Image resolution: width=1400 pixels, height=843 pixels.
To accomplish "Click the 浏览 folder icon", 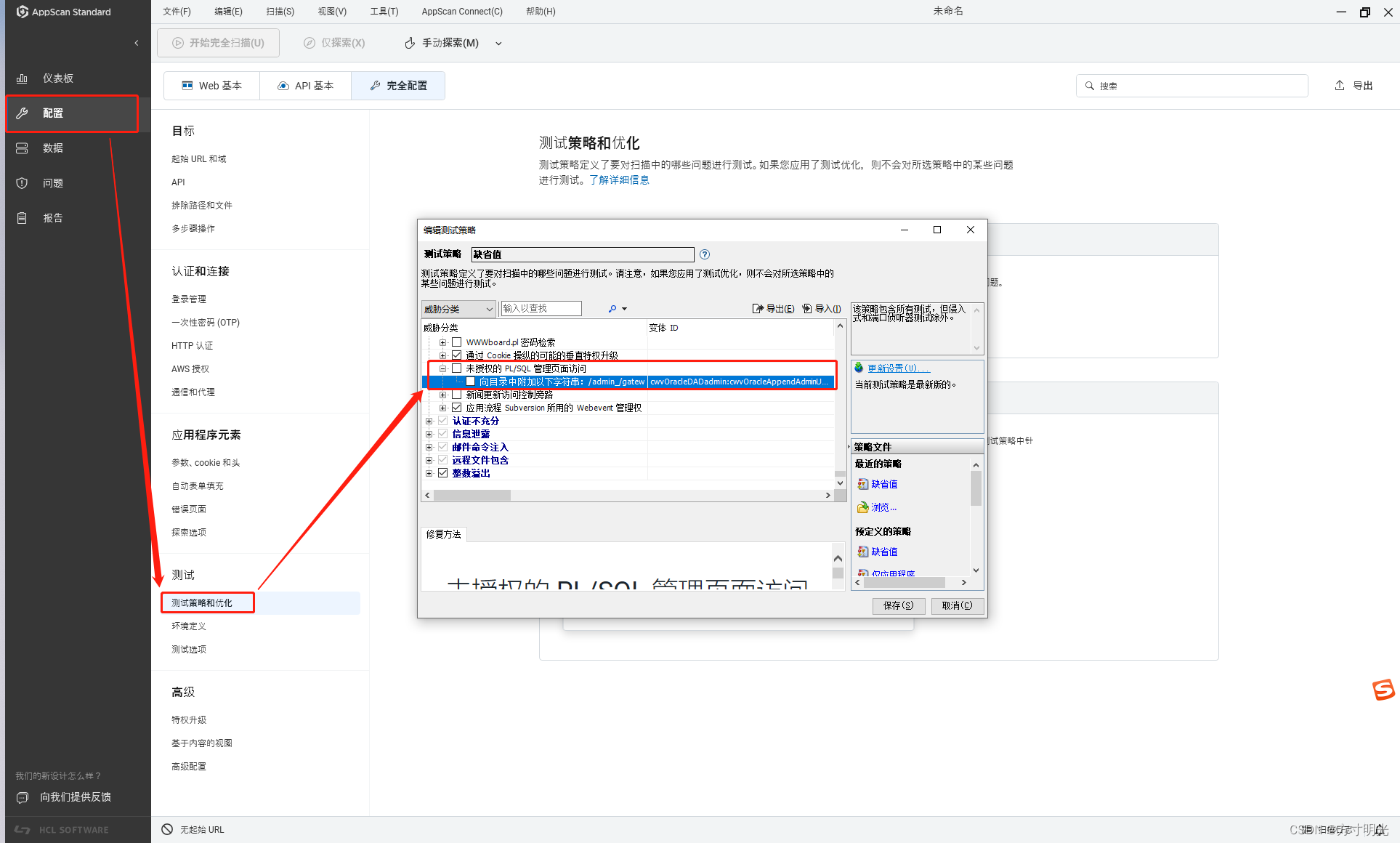I will pyautogui.click(x=863, y=507).
